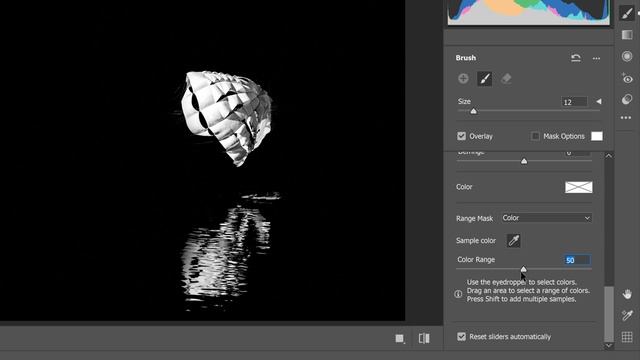Open the Red Eye removal tool

[627, 78]
